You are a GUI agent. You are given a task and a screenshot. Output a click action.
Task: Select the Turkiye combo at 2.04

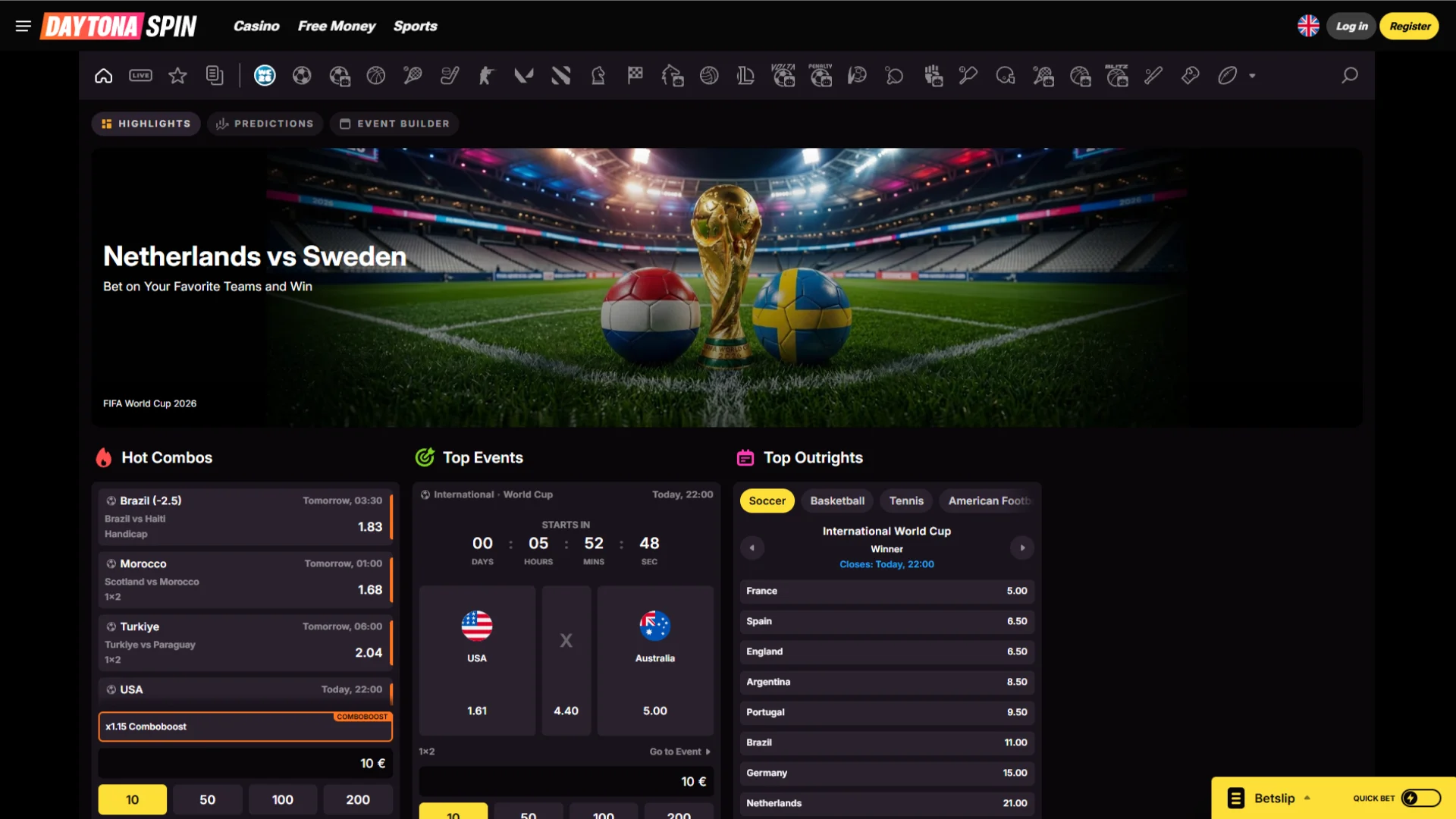coord(246,643)
